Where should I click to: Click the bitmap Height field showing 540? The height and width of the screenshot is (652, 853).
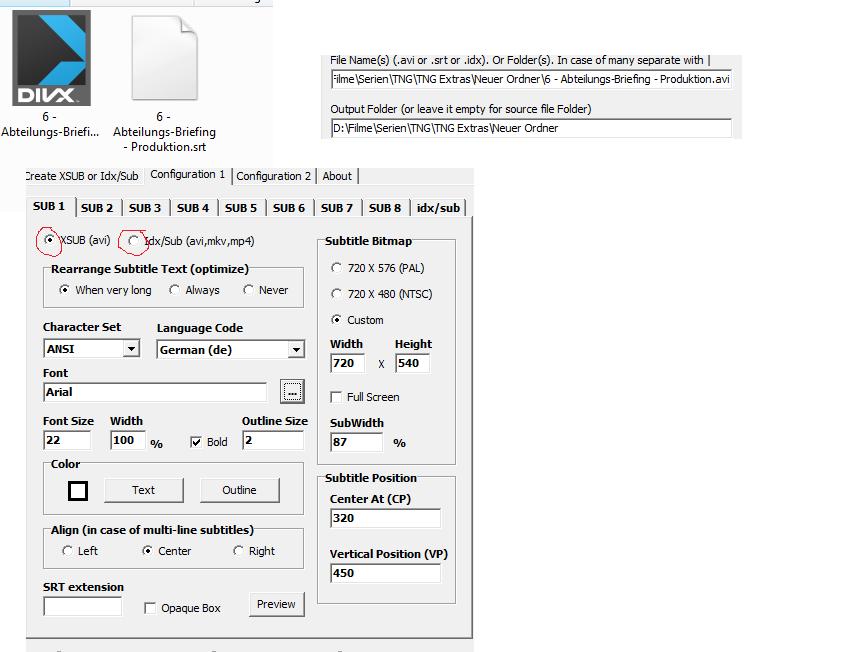click(x=412, y=363)
